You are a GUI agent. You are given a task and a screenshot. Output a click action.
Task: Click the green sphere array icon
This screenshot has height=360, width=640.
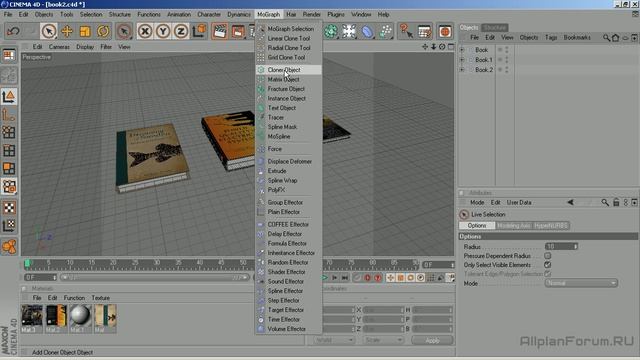click(x=331, y=31)
